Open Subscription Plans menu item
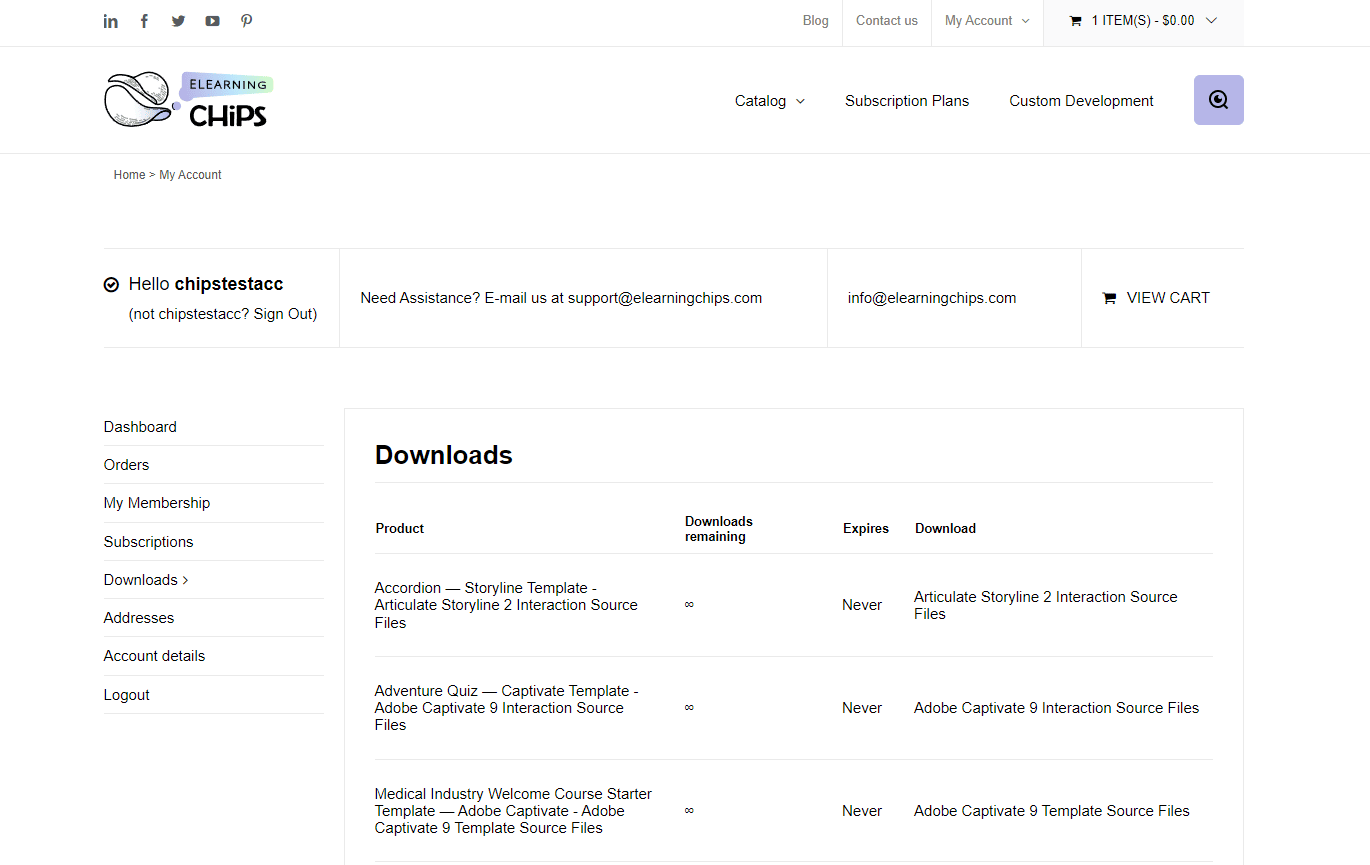 906,101
